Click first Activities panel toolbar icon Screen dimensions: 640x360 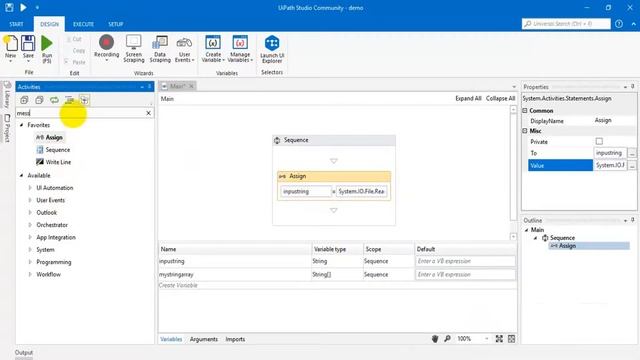[x=24, y=100]
